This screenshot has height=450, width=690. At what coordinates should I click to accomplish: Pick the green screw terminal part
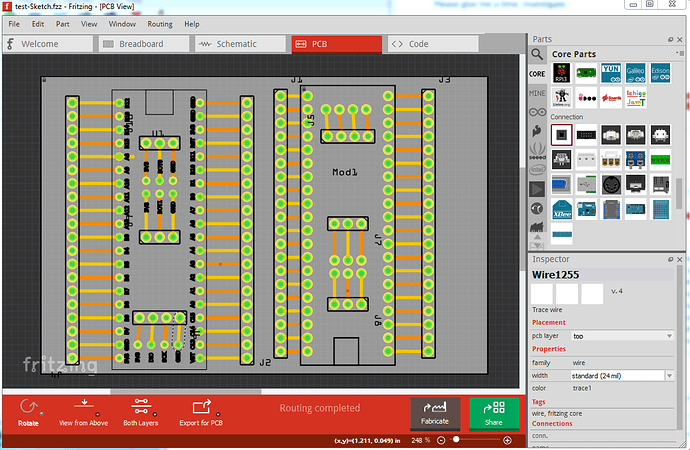click(x=660, y=159)
